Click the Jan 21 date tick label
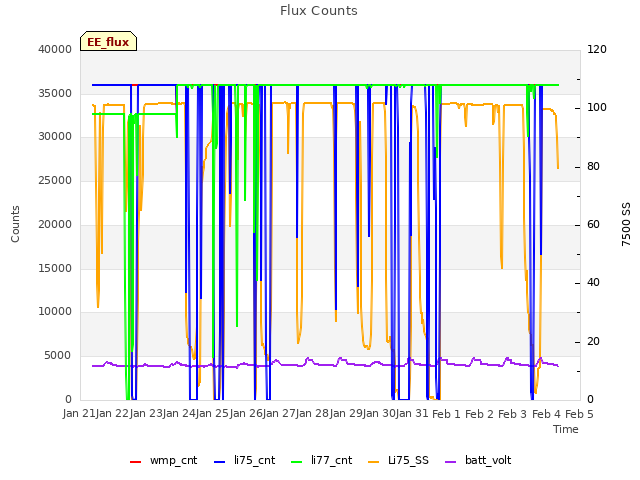Screen dimensions: 640x480 tap(79, 413)
